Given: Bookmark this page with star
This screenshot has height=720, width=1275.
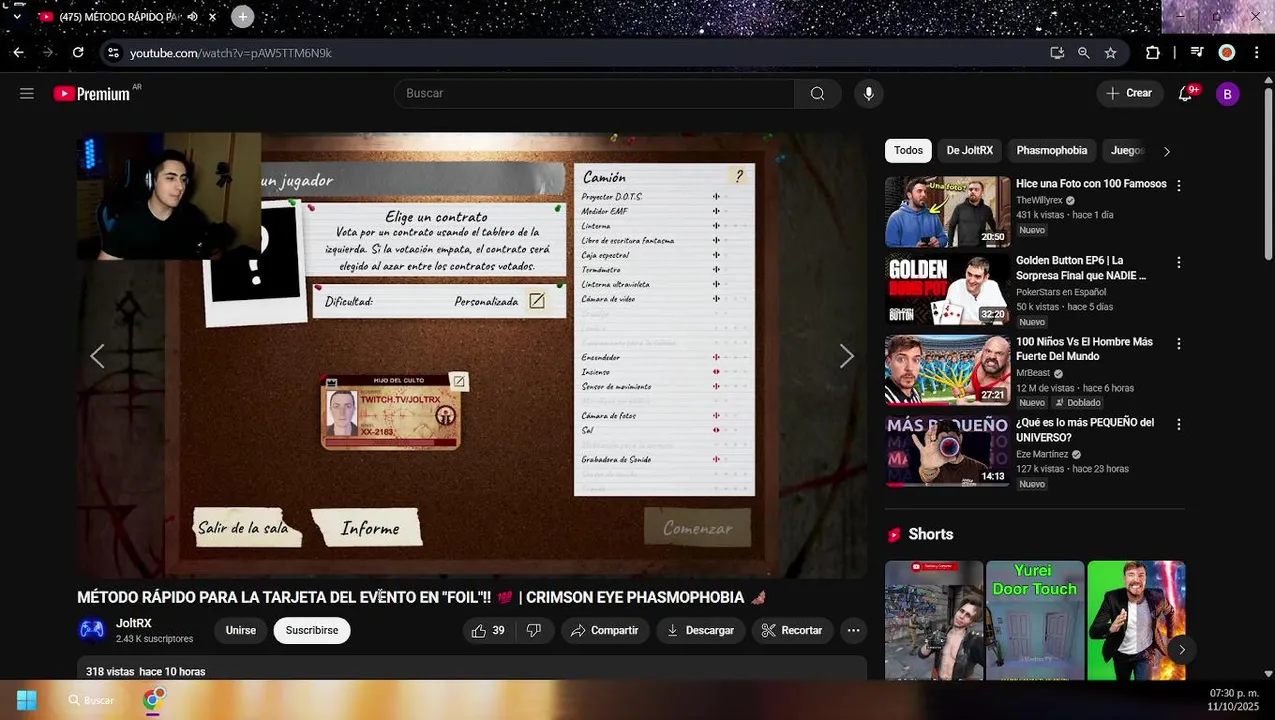Looking at the screenshot, I should [1110, 53].
